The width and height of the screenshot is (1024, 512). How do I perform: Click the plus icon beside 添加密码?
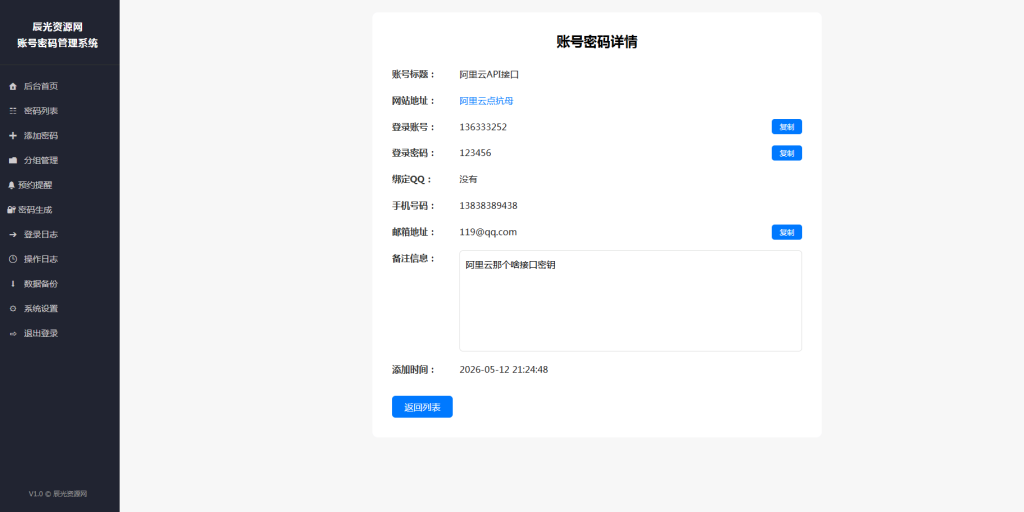(12, 136)
